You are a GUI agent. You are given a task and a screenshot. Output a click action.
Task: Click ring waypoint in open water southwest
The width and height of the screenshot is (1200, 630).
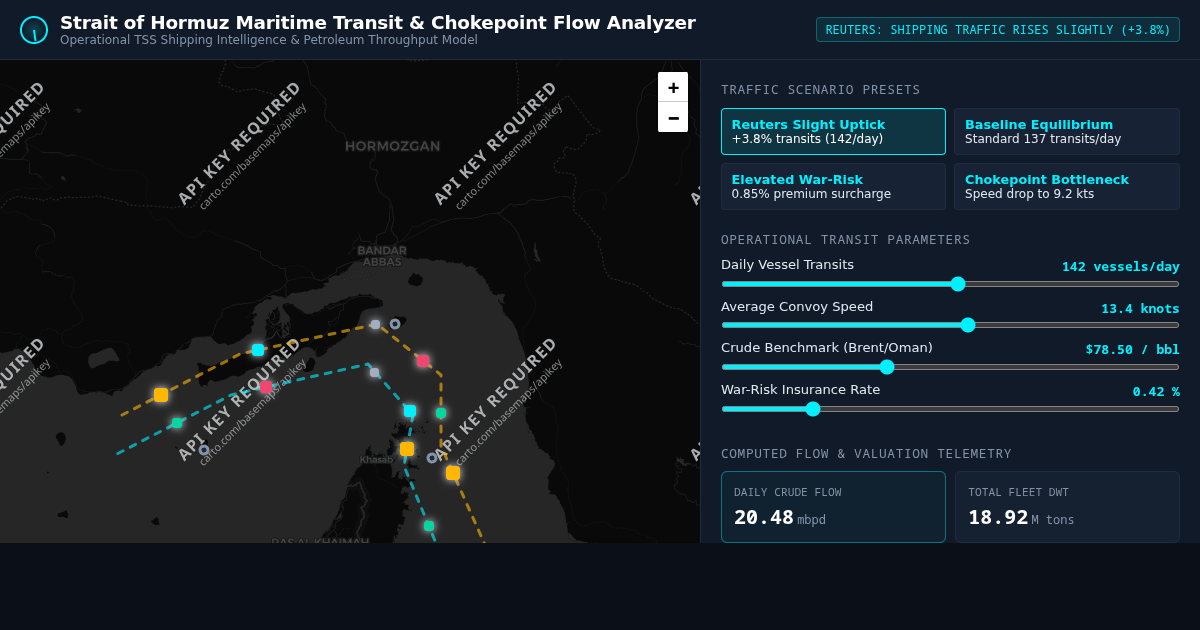pyautogui.click(x=204, y=450)
